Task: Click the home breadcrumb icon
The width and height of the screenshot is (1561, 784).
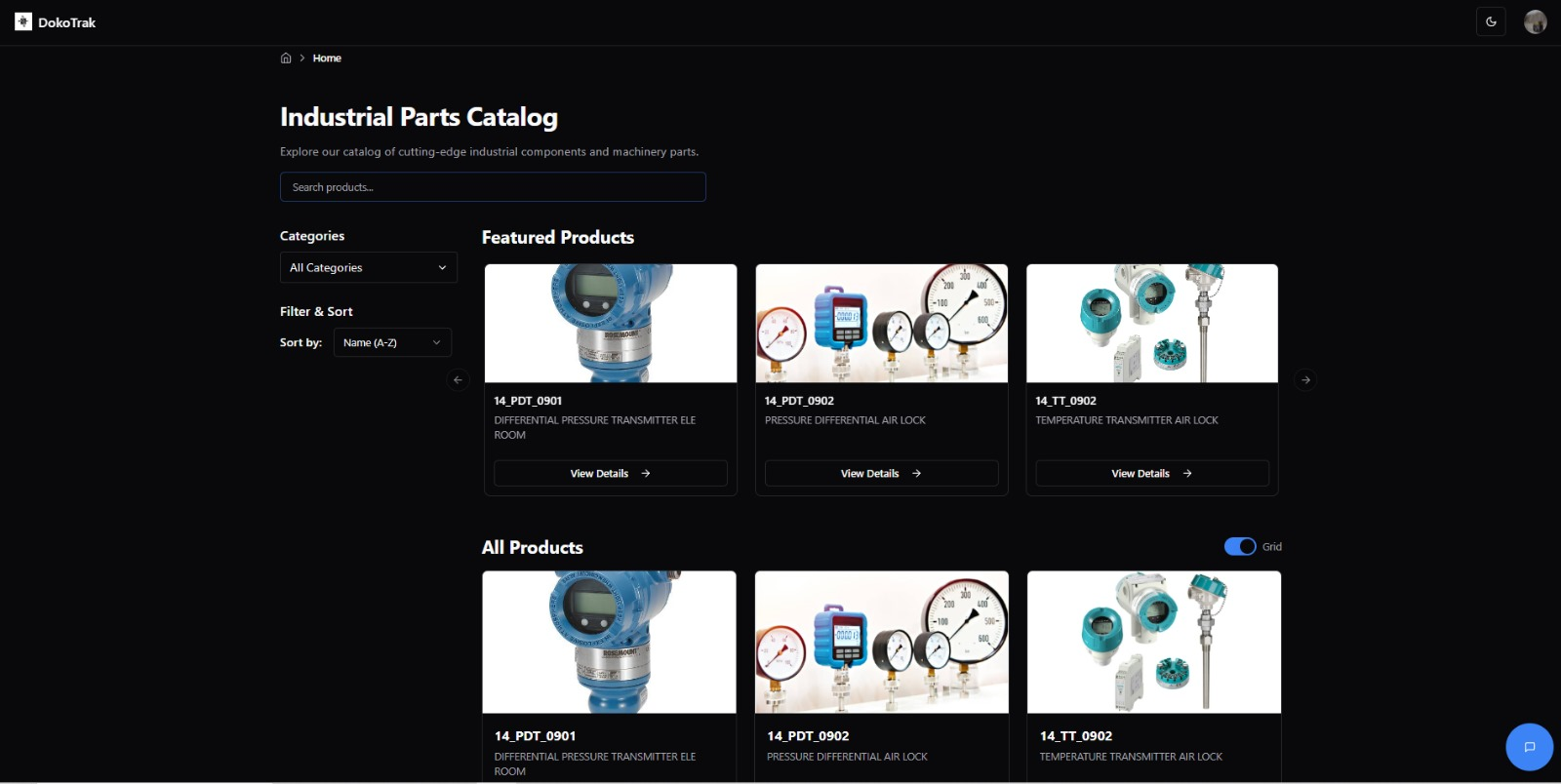Action: (x=286, y=59)
